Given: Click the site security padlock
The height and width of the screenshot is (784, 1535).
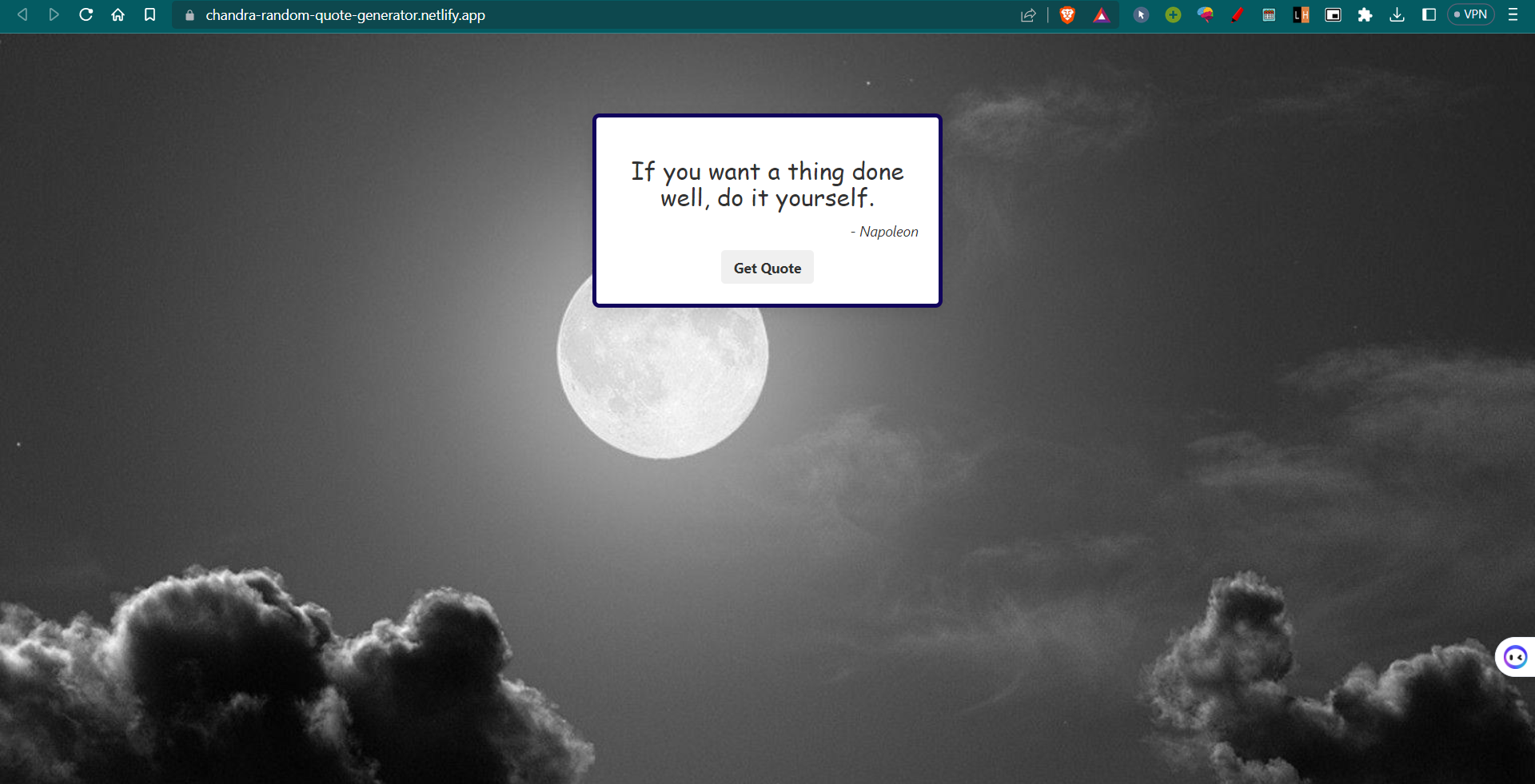Looking at the screenshot, I should click(x=189, y=14).
